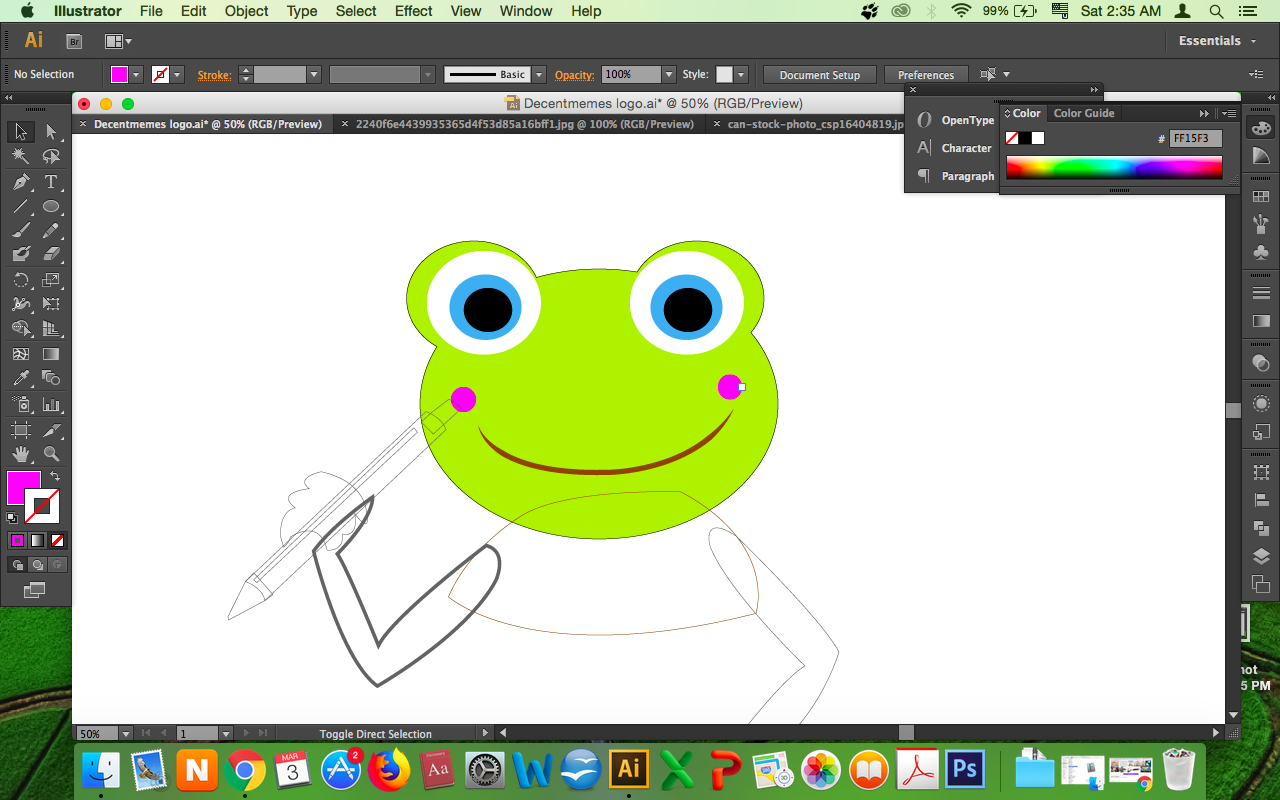Click the Document Setup button
The height and width of the screenshot is (800, 1280).
click(x=819, y=75)
